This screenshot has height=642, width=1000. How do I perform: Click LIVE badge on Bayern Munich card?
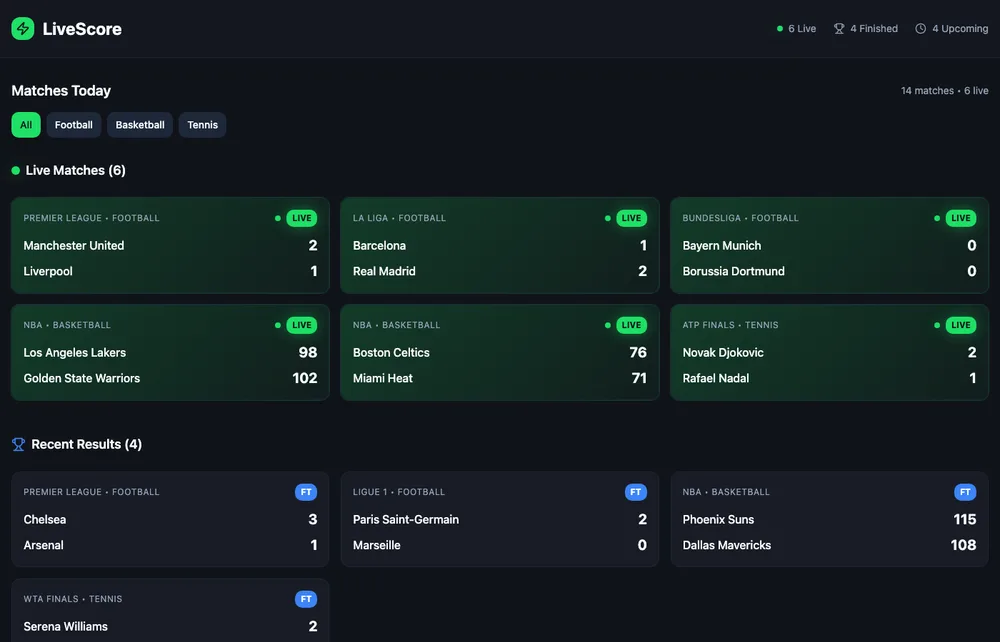[x=960, y=218]
